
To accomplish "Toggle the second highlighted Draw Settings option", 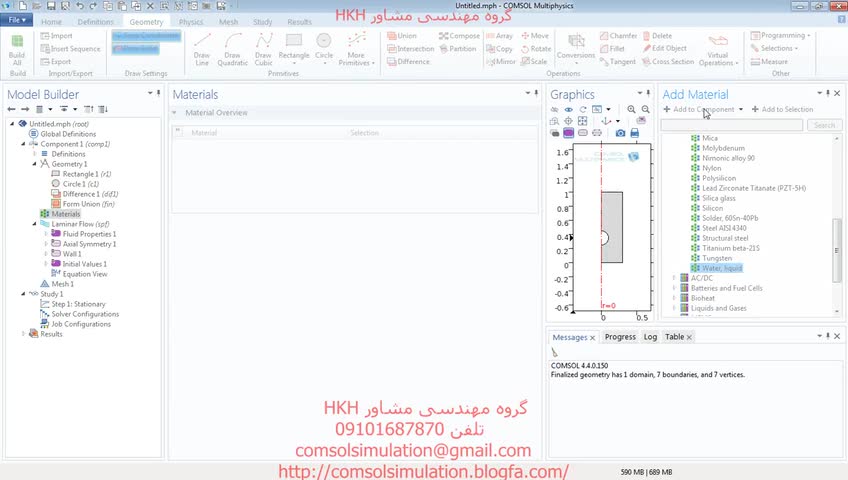I will [135, 49].
